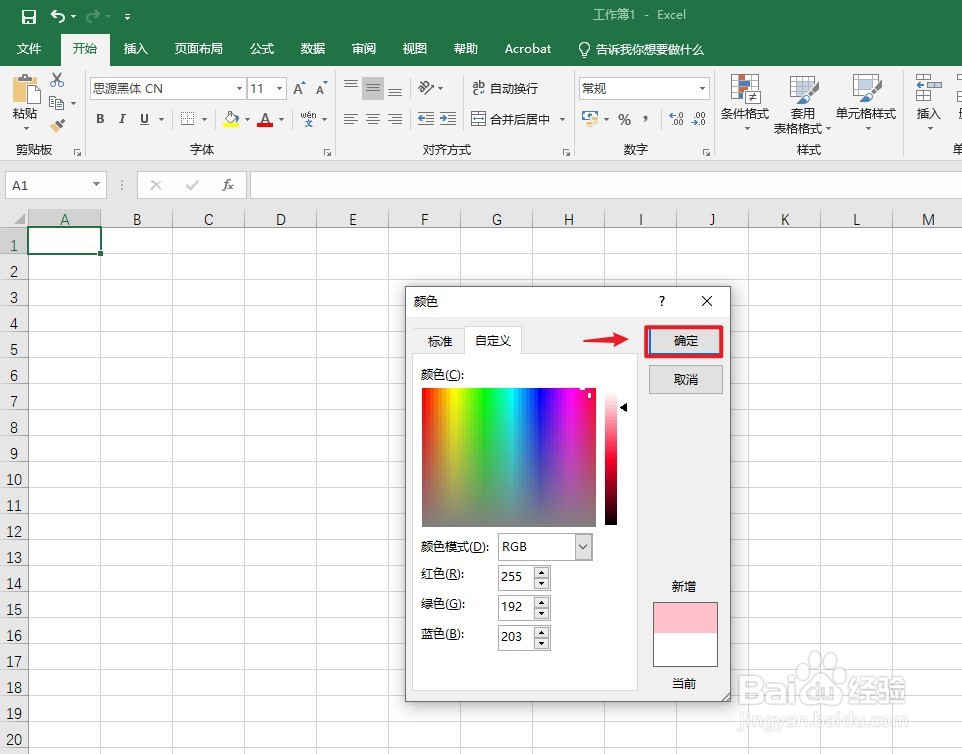
Task: Open the number format dropdown 常规
Action: click(x=702, y=89)
